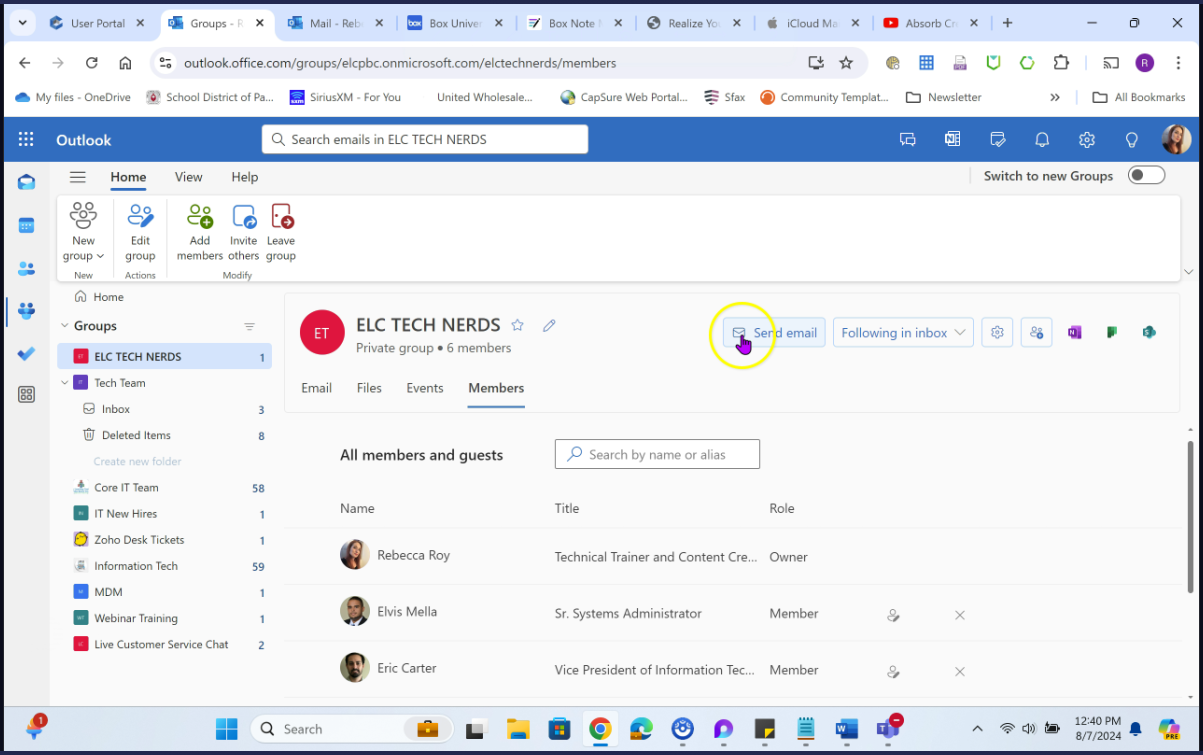Open the group's OneNote notebook icon
Viewport: 1203px width, 755px height.
point(1075,333)
